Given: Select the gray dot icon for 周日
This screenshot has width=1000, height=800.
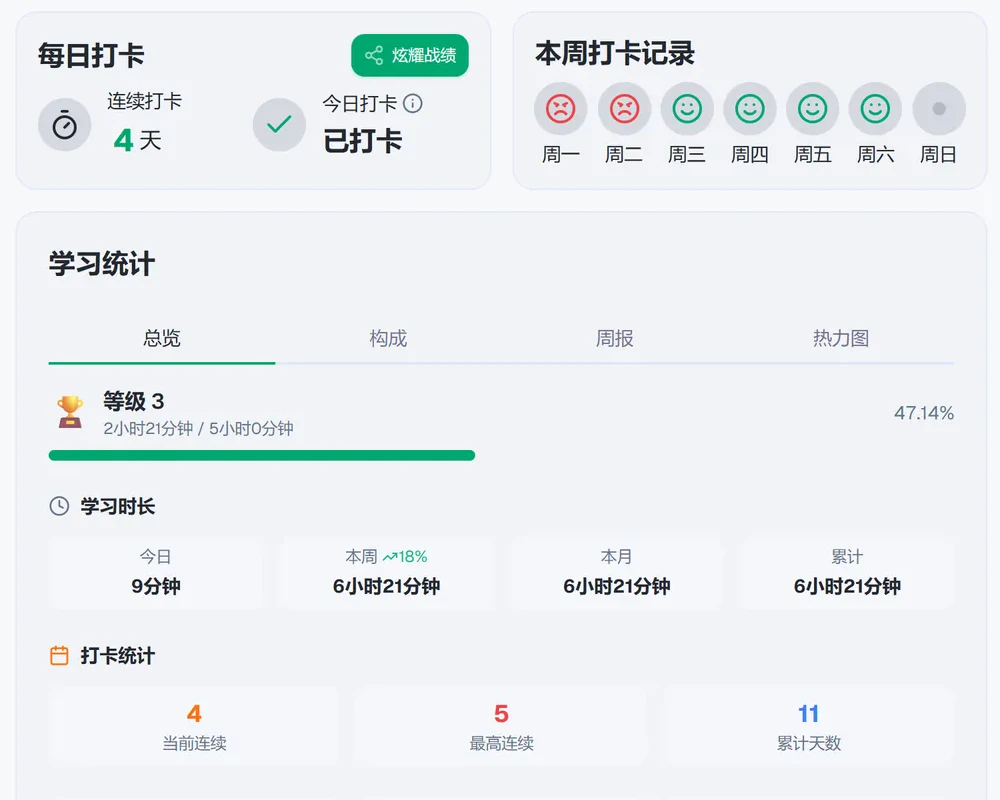Looking at the screenshot, I should [x=939, y=108].
